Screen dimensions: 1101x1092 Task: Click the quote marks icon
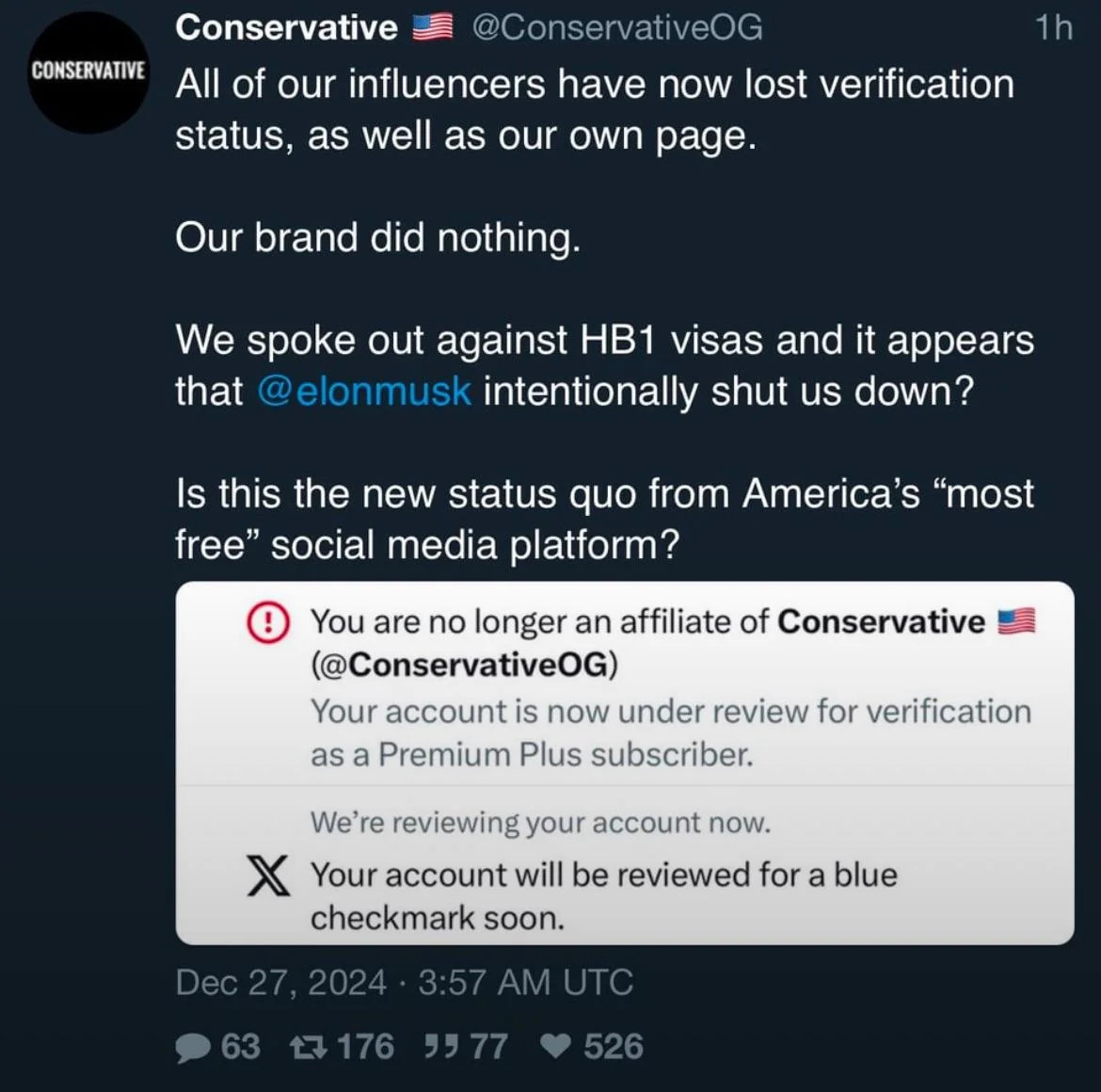coord(441,1047)
